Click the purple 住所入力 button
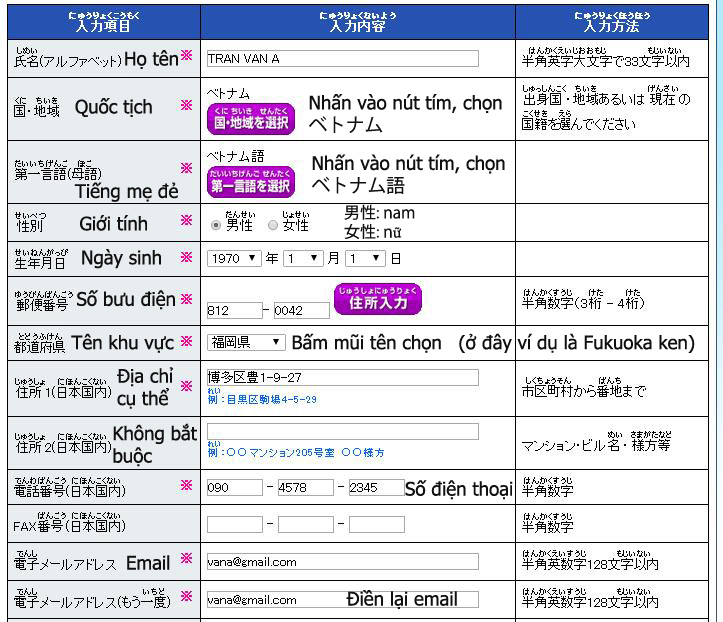The image size is (723, 622). tap(378, 299)
